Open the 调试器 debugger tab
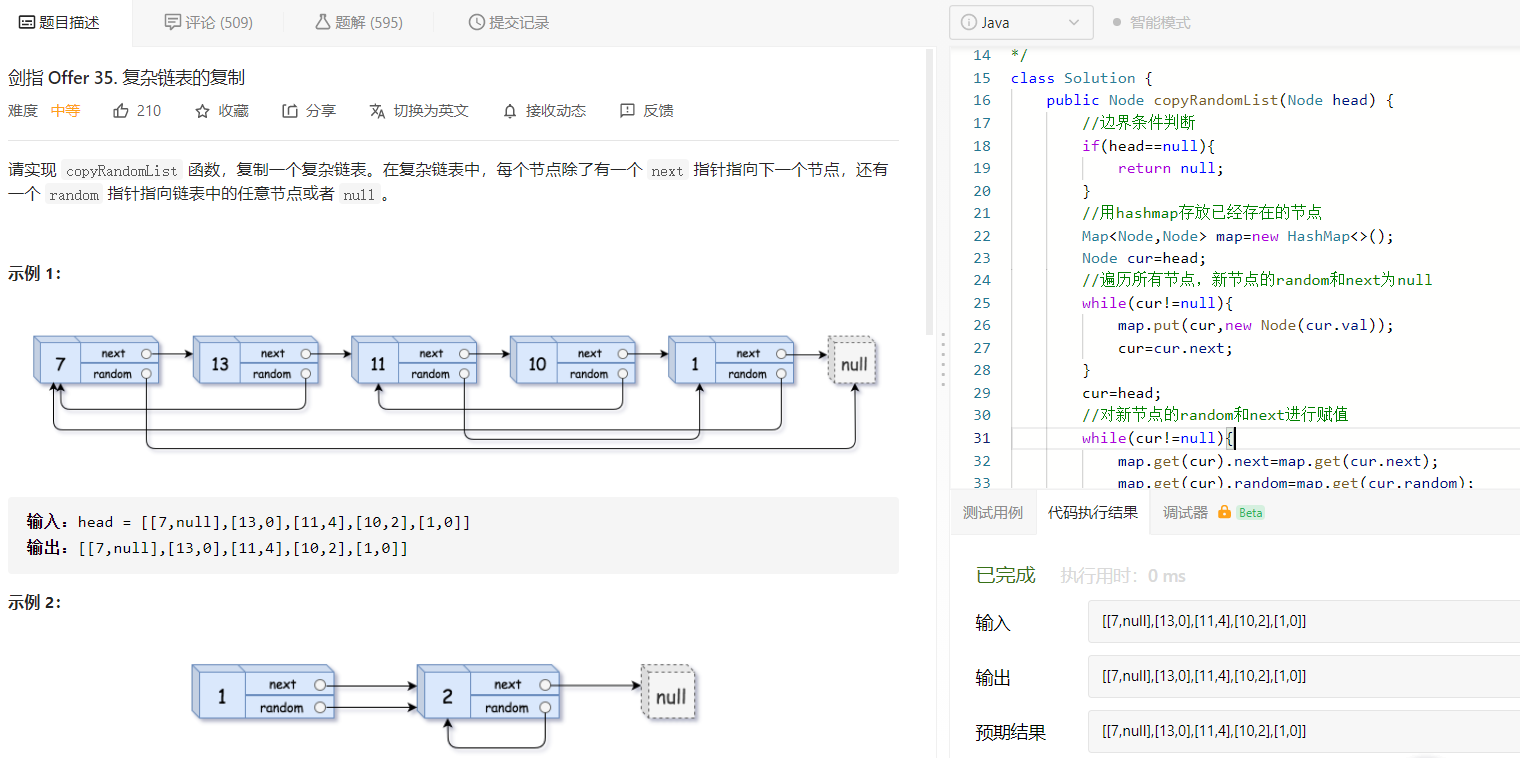 point(1185,513)
